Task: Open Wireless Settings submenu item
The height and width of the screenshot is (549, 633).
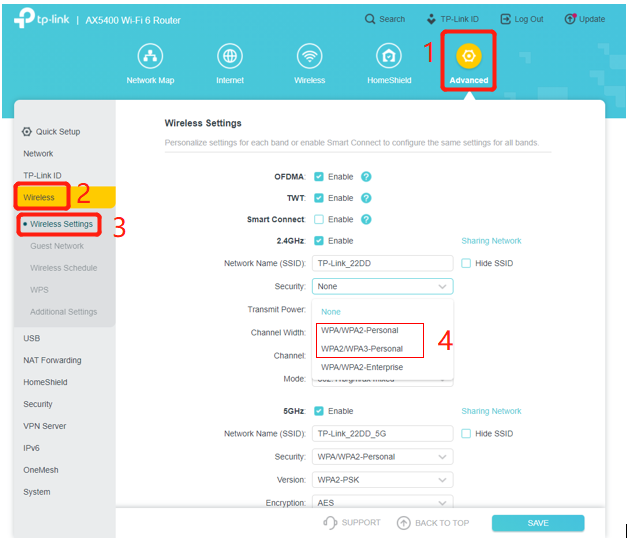Action: 61,224
